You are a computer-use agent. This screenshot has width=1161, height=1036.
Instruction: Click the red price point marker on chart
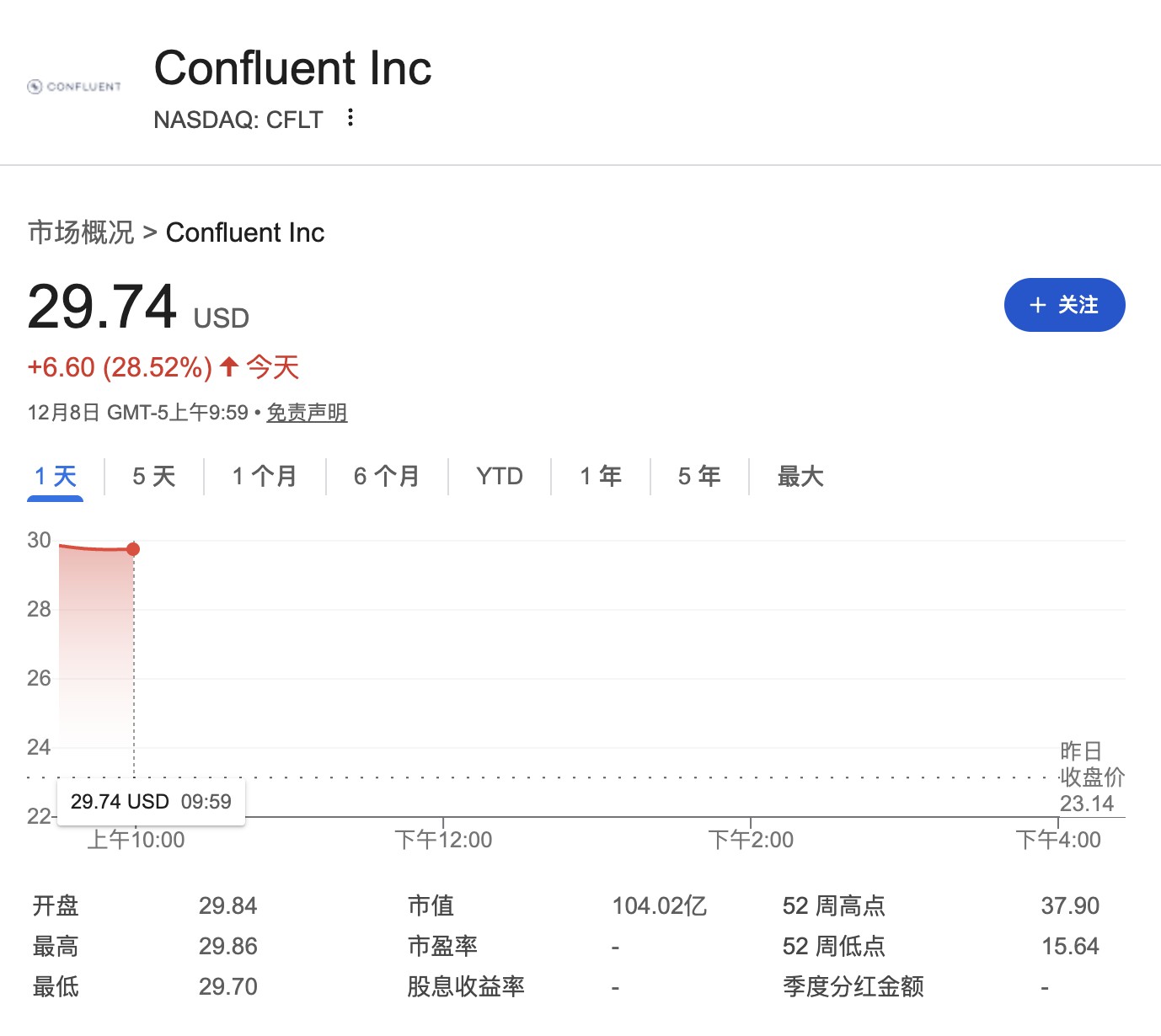(133, 549)
